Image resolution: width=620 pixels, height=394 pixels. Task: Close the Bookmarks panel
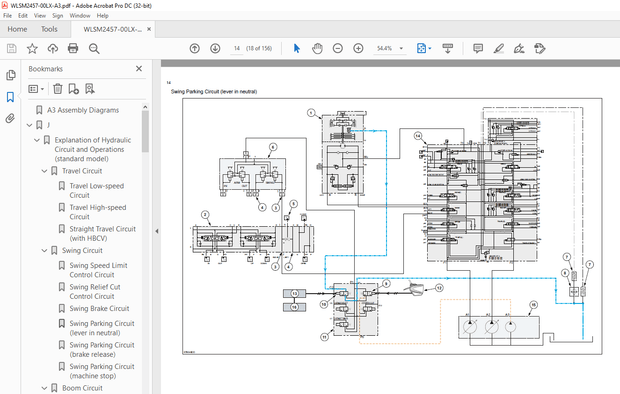pyautogui.click(x=139, y=68)
